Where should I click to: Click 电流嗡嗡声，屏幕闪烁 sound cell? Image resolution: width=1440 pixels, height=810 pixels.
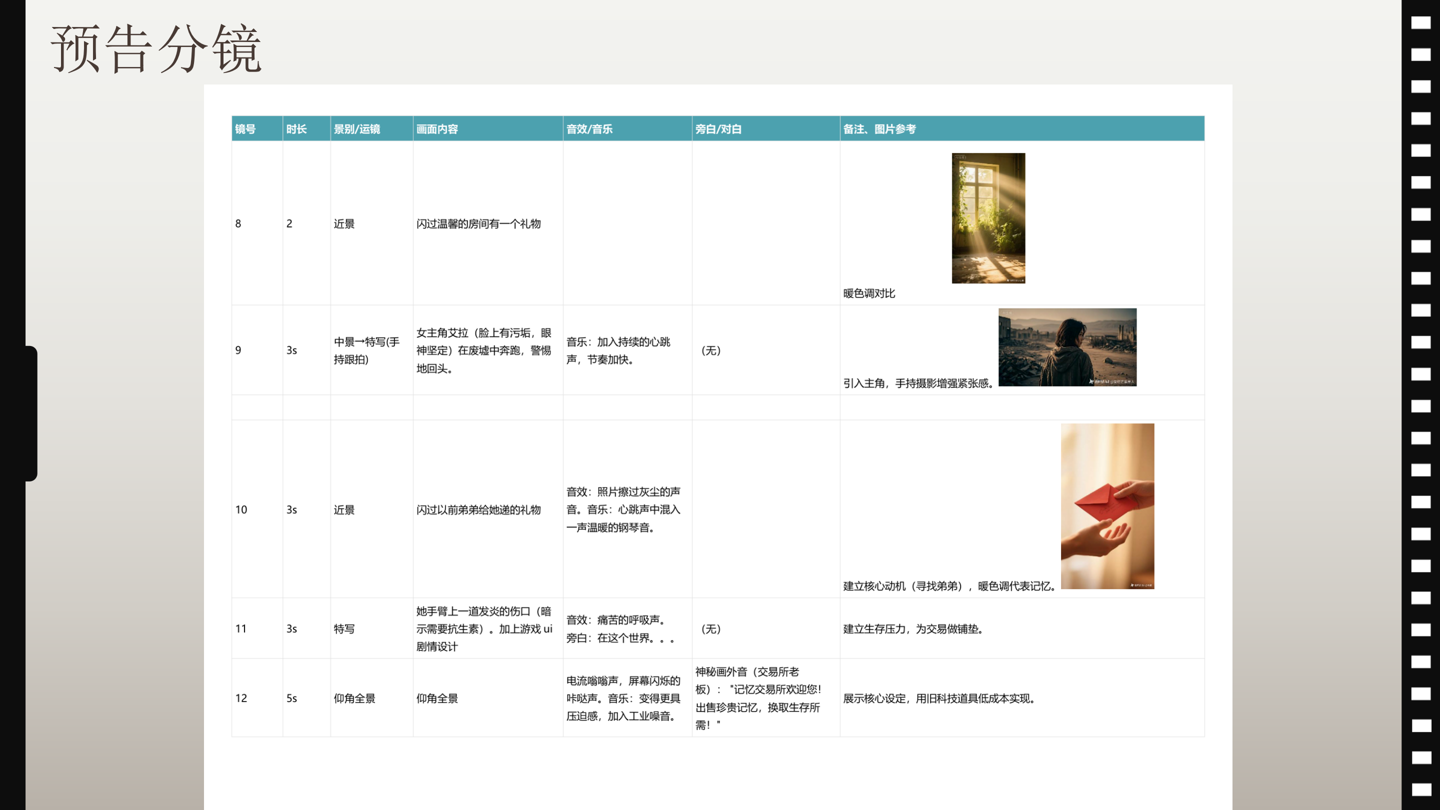pyautogui.click(x=627, y=698)
